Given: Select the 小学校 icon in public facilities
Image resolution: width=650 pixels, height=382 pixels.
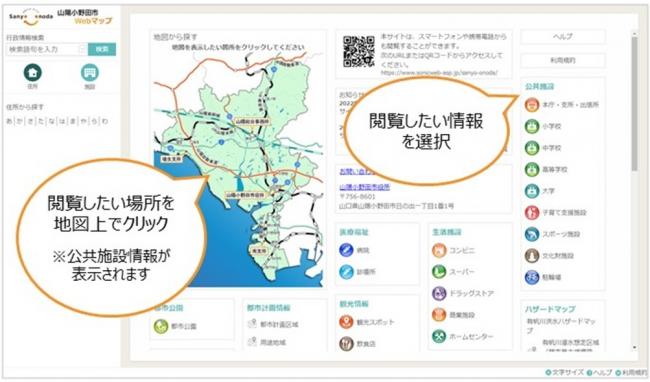Looking at the screenshot, I should 532,126.
